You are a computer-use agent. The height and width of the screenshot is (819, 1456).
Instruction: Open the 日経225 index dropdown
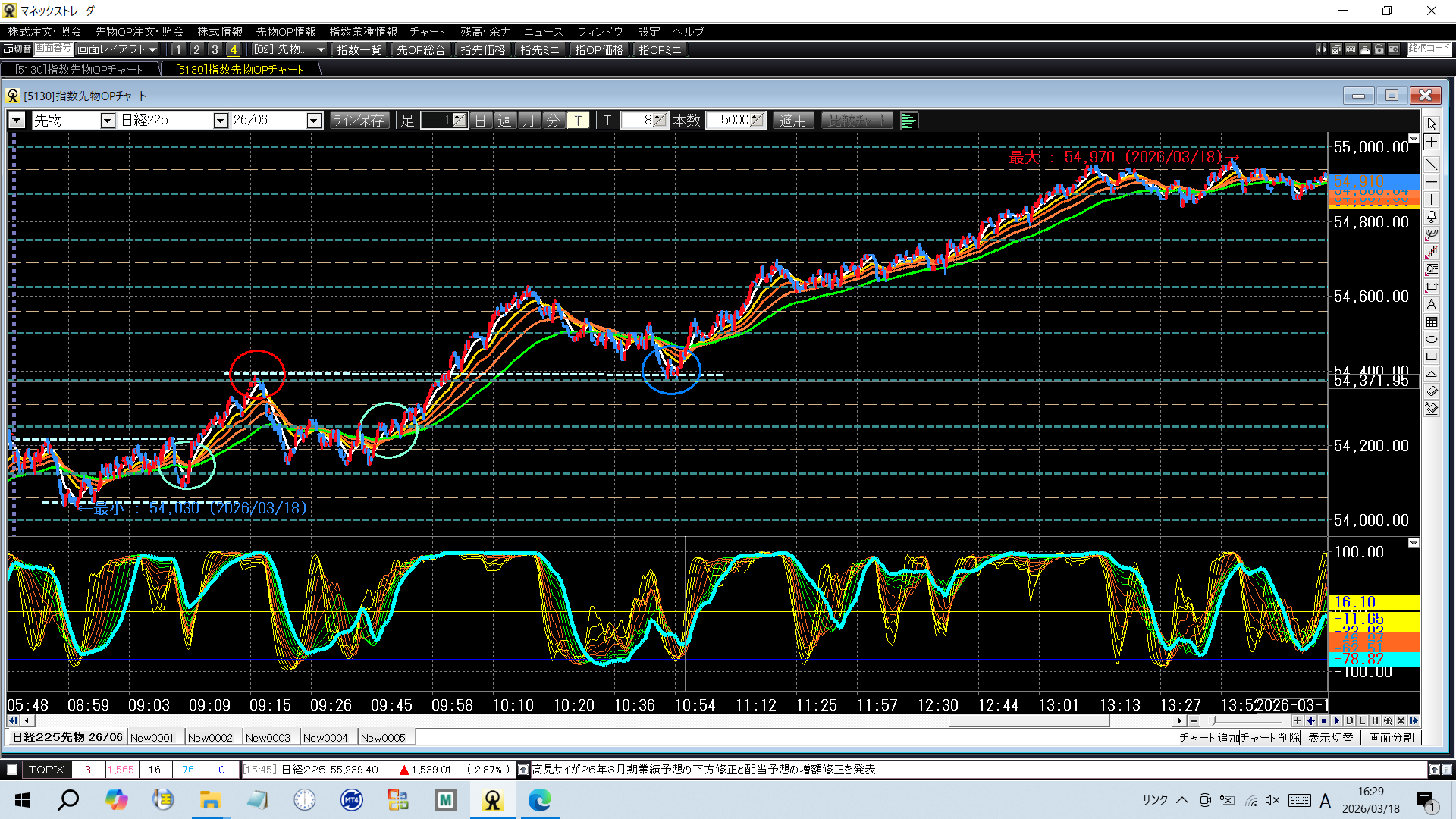click(x=220, y=121)
